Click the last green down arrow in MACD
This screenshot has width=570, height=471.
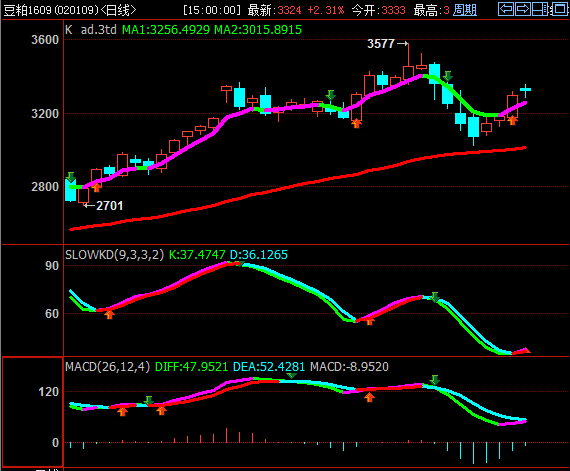tap(435, 380)
